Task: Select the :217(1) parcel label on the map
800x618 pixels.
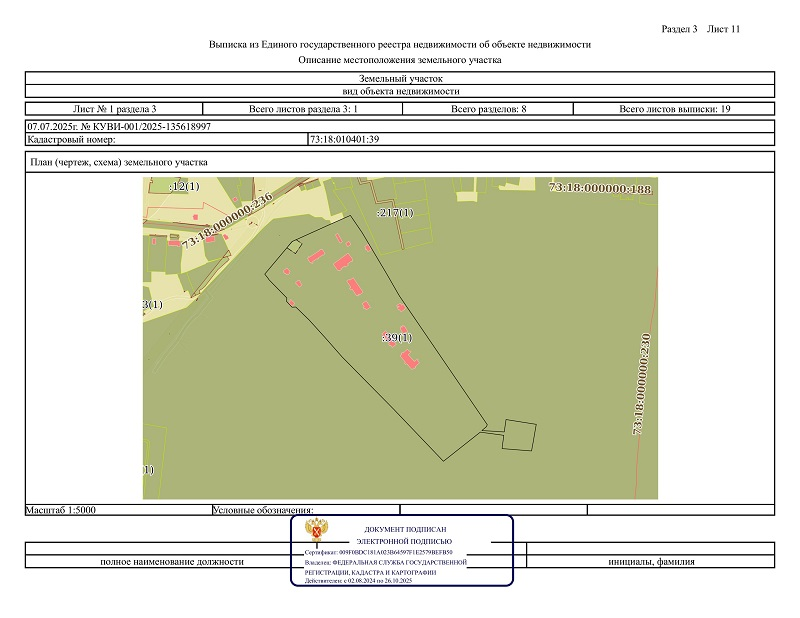Action: click(394, 213)
